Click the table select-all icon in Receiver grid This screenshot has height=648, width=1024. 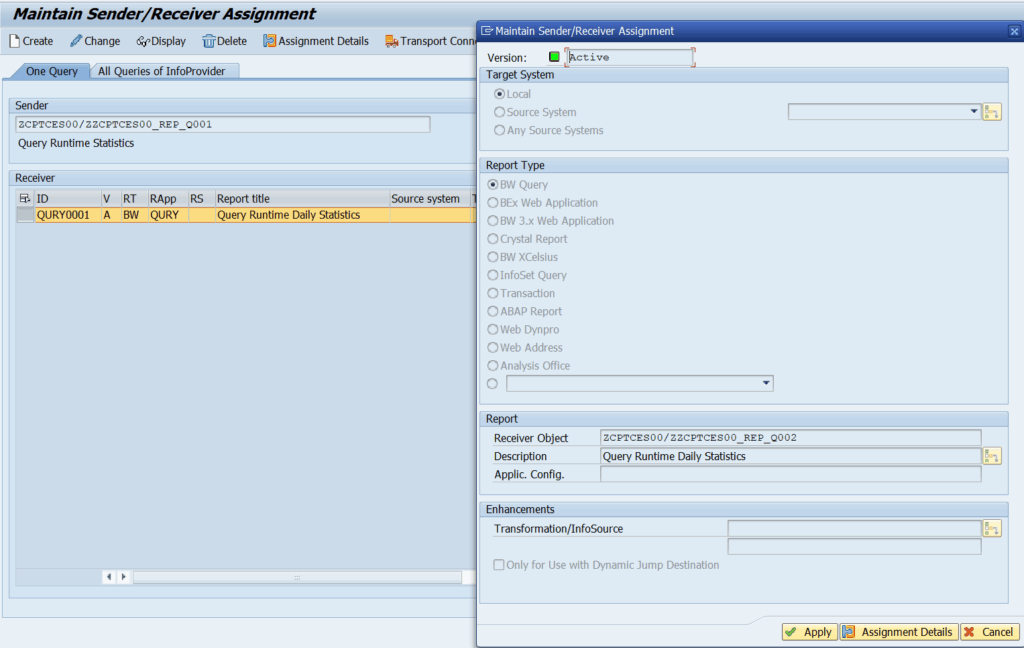coord(25,199)
